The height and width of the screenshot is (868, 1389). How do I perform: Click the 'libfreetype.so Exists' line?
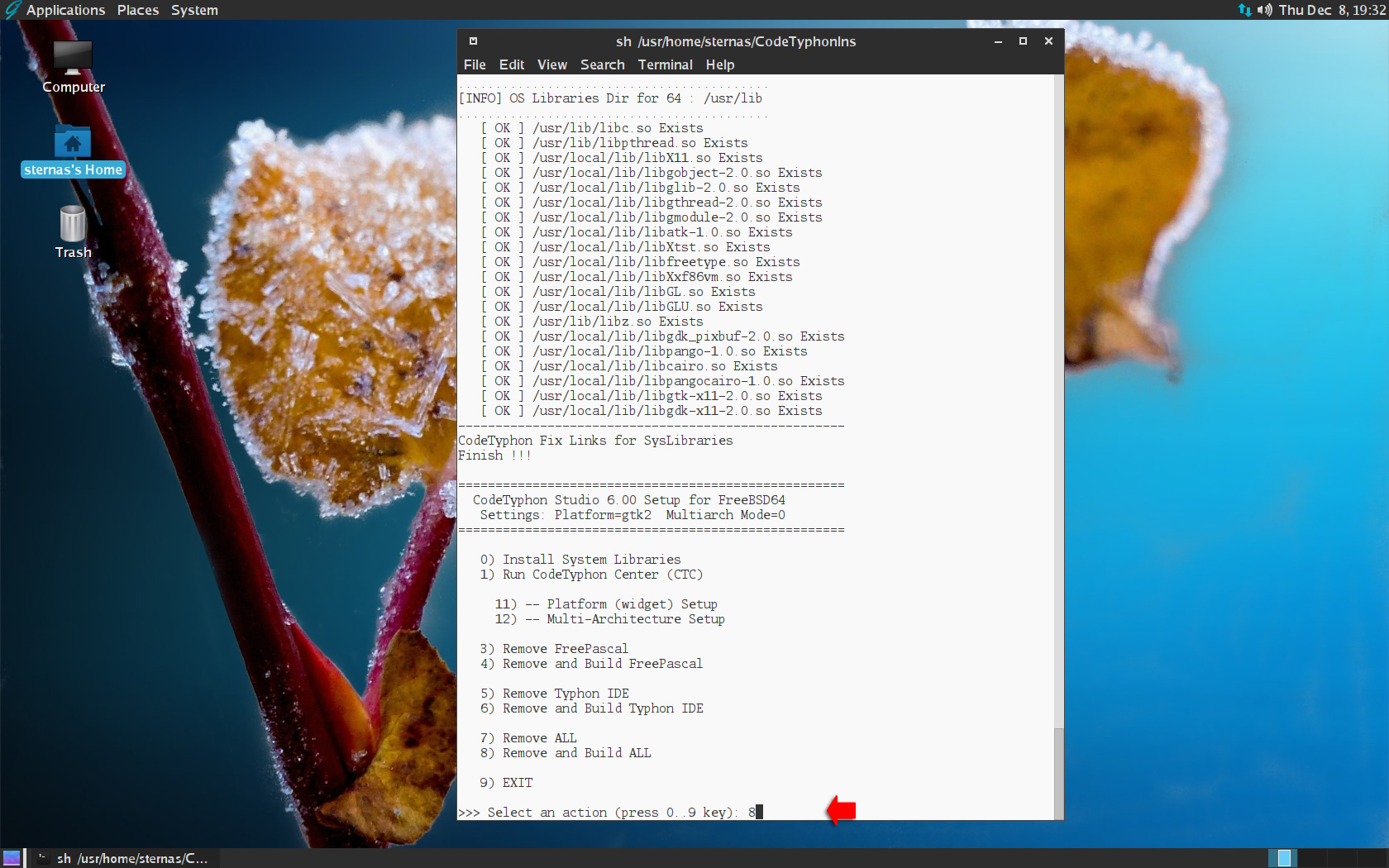(x=641, y=262)
